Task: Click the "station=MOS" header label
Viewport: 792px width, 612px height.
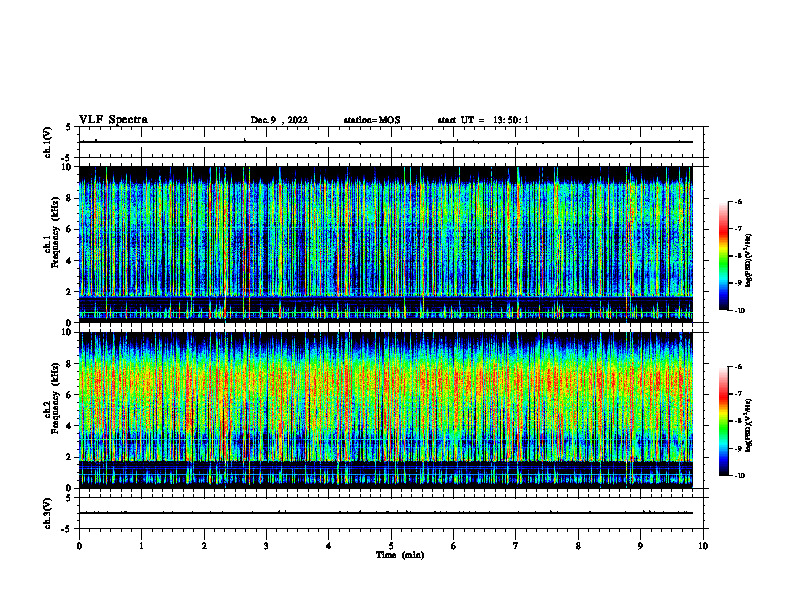Action: [372, 120]
